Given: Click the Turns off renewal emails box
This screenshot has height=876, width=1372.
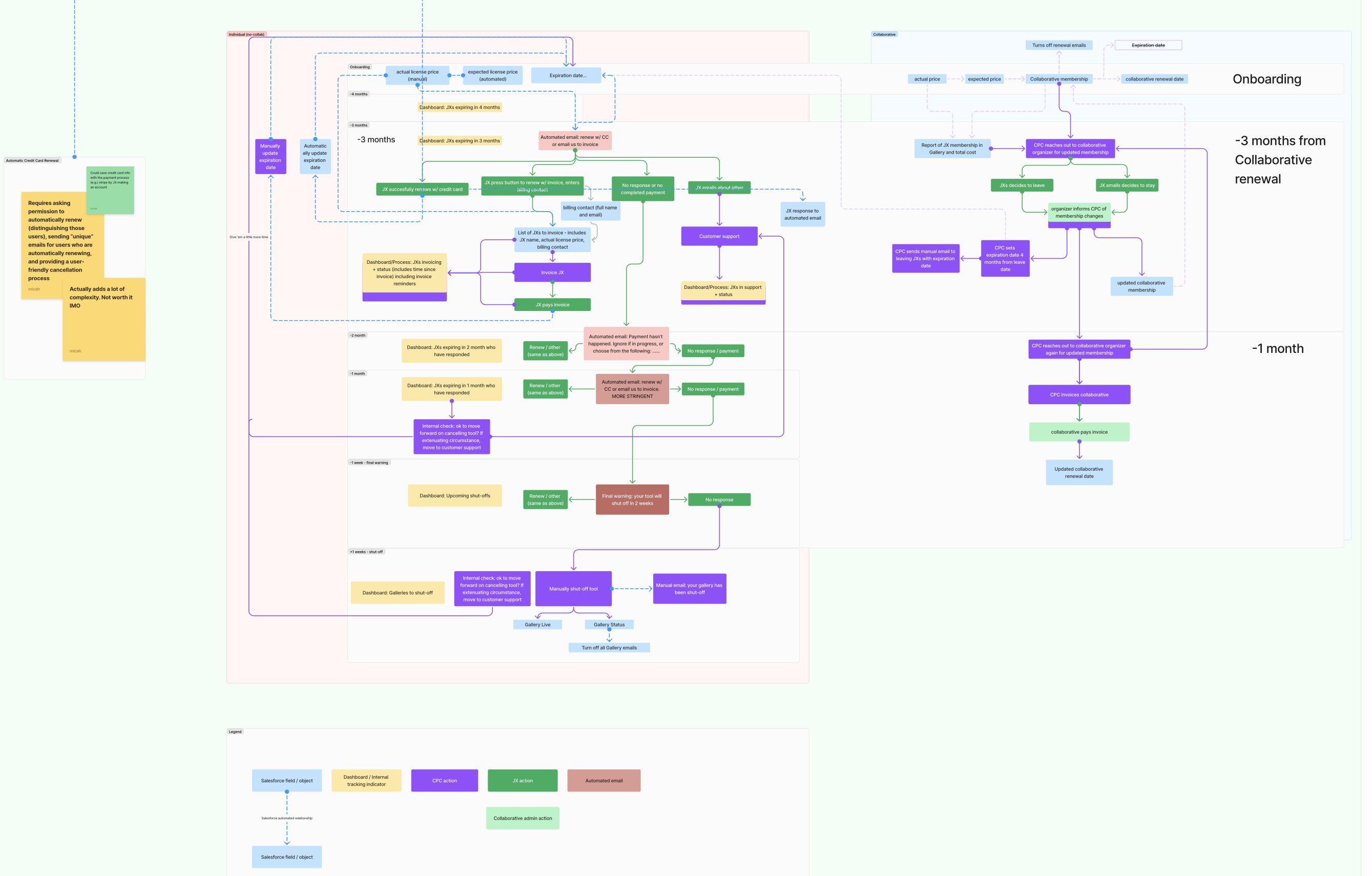Looking at the screenshot, I should tap(1058, 45).
